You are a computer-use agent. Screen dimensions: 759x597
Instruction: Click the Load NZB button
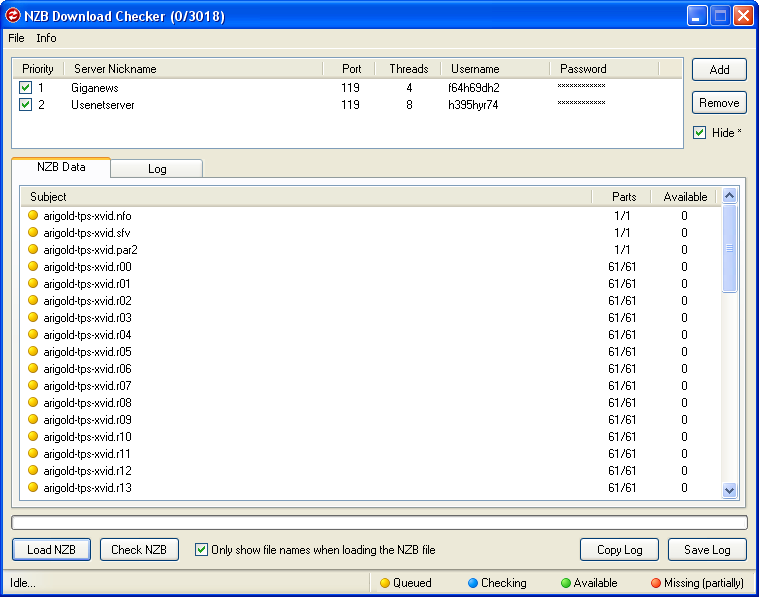51,550
